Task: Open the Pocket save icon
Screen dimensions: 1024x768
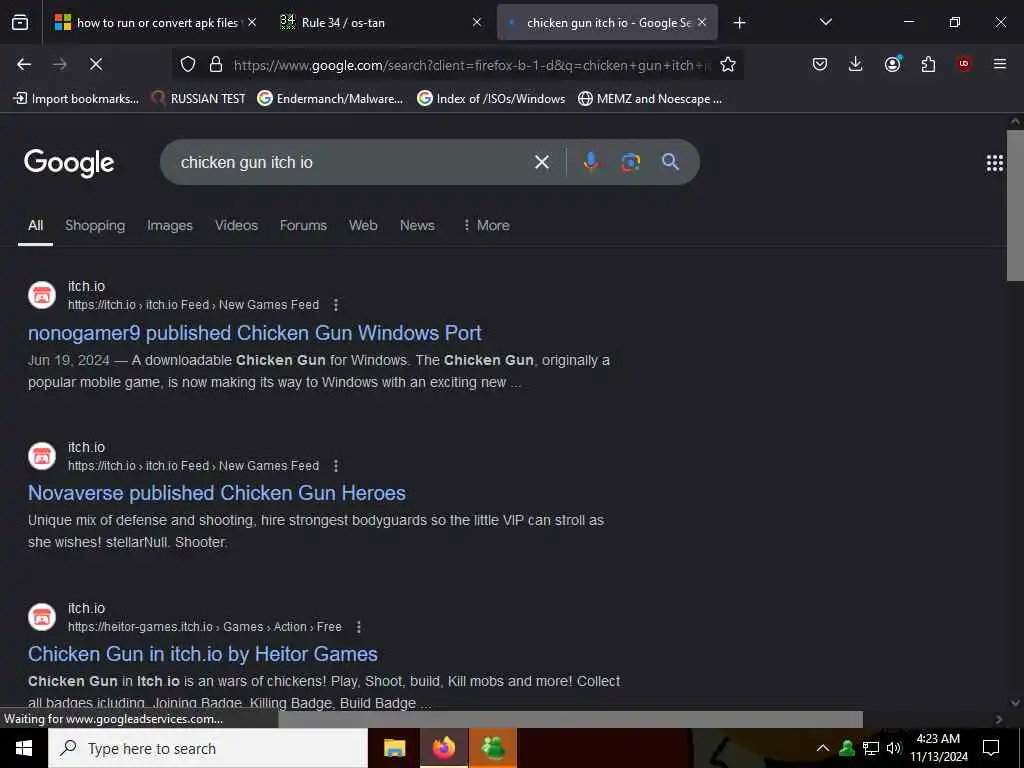Action: point(820,64)
